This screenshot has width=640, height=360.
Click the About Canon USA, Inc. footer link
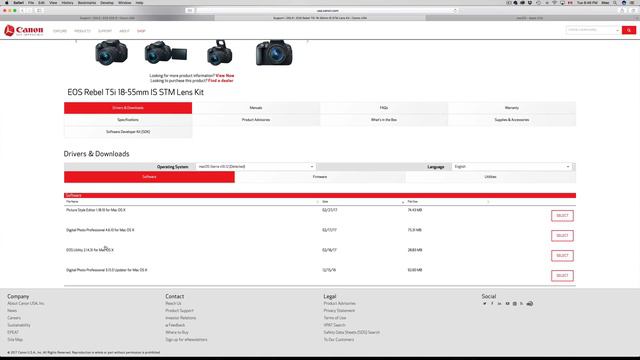26,304
